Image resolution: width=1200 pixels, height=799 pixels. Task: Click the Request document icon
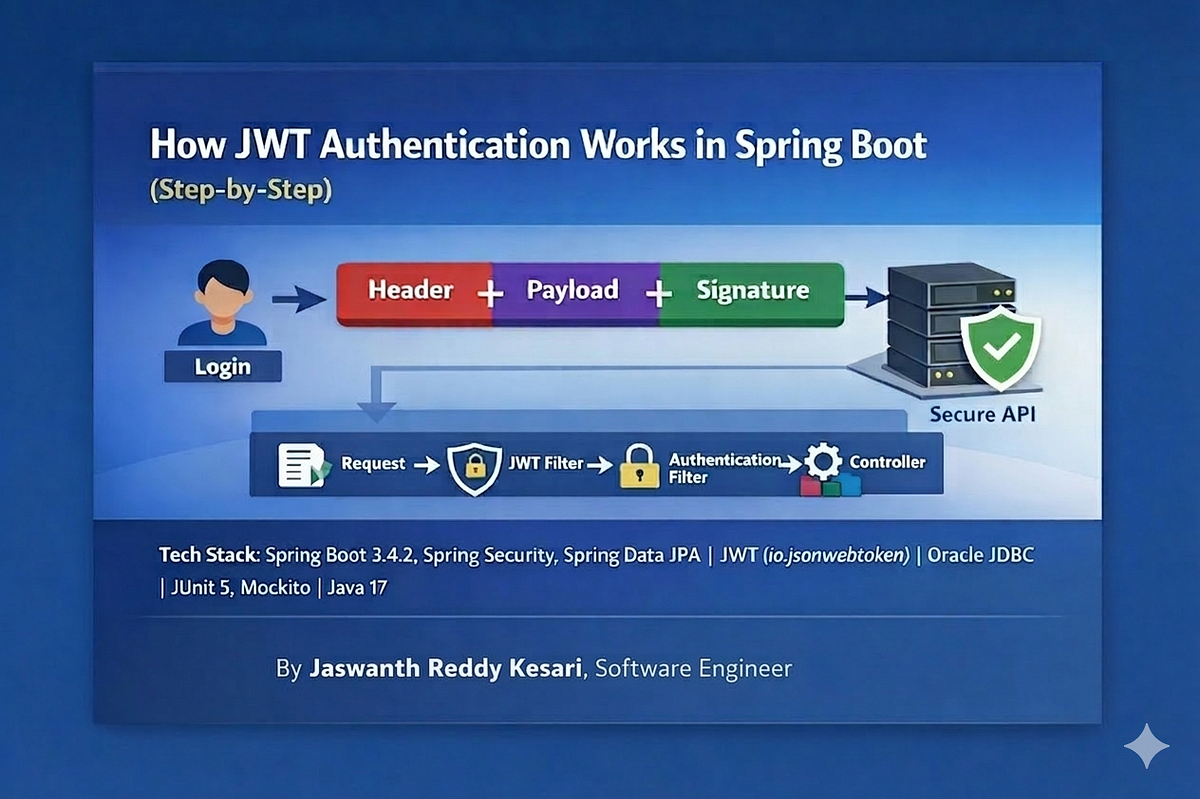[x=303, y=465]
